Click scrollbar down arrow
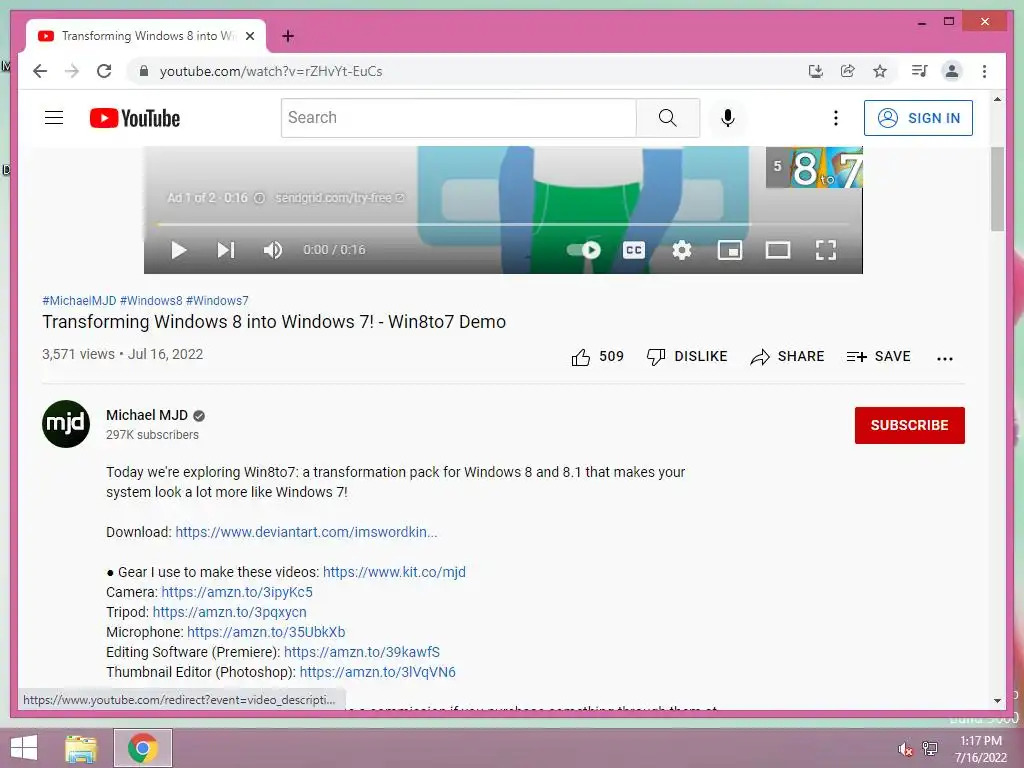1024x768 pixels. click(x=997, y=701)
